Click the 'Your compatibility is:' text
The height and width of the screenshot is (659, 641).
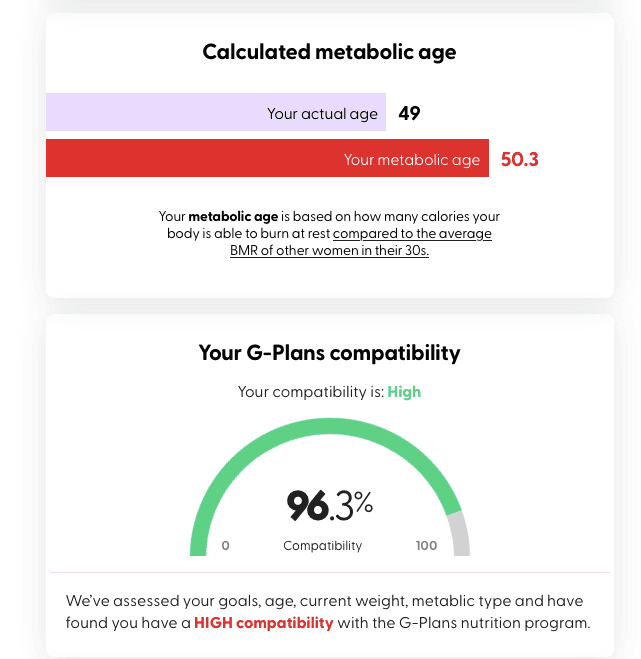(311, 392)
